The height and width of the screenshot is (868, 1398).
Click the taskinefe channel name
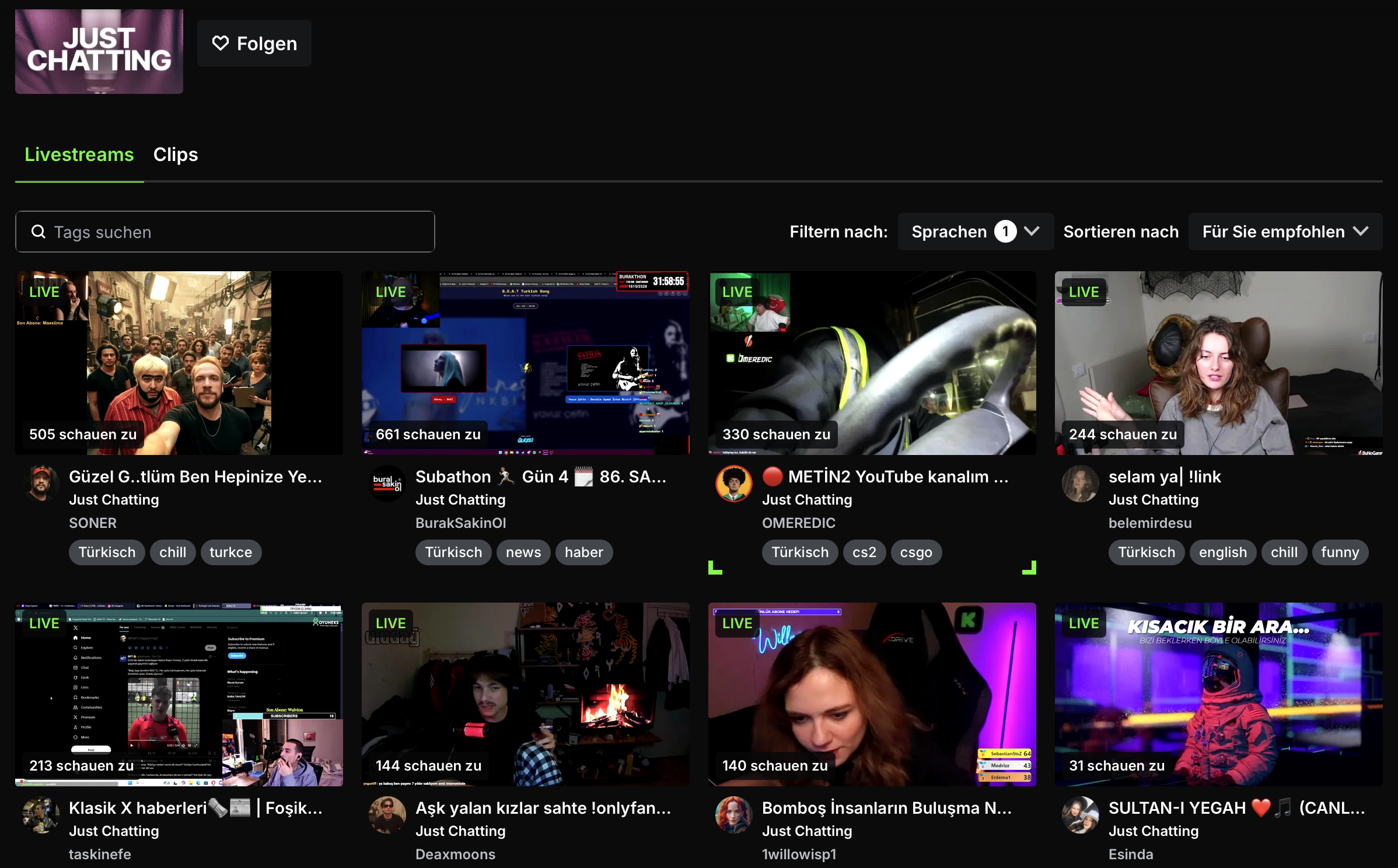tap(100, 855)
